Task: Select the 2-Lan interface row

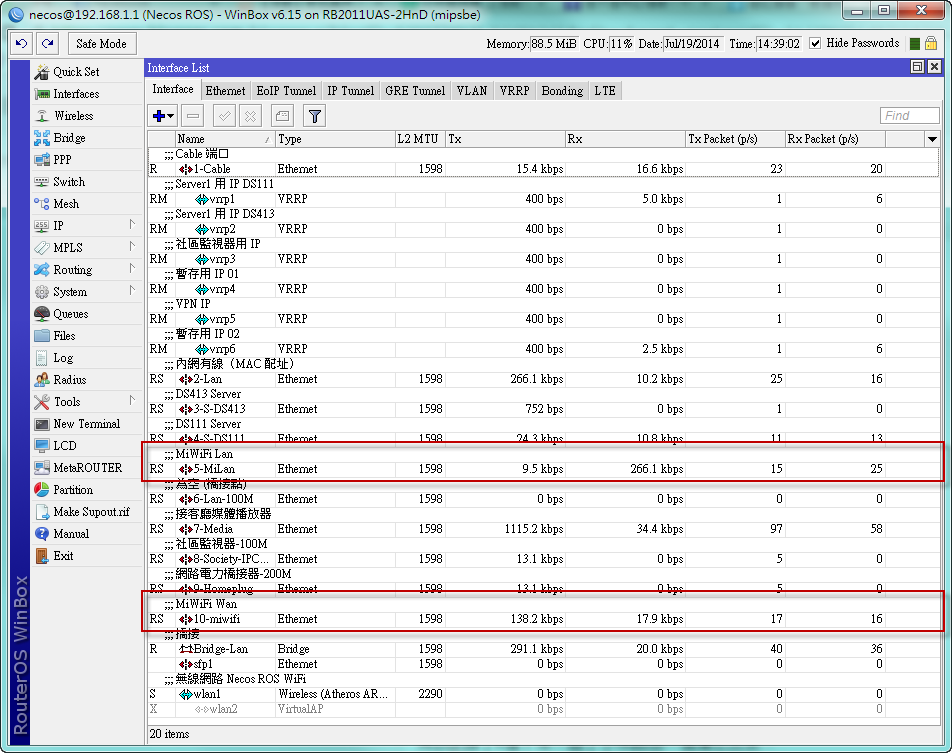Action: click(543, 379)
